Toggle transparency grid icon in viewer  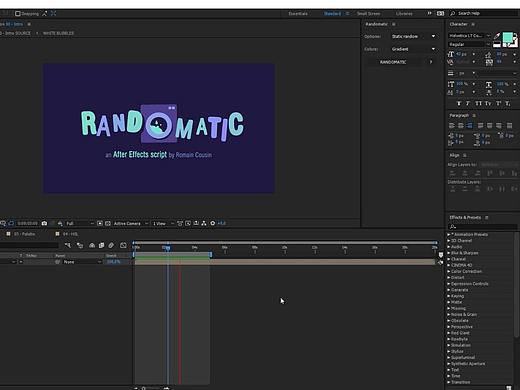point(108,223)
